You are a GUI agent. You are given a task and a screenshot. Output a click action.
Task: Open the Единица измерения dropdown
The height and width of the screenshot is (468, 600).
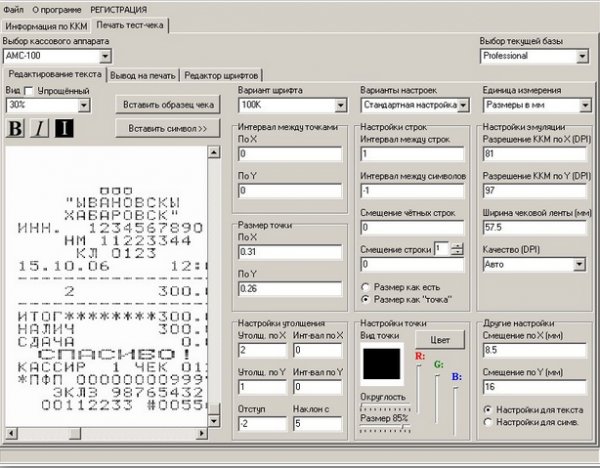point(584,104)
